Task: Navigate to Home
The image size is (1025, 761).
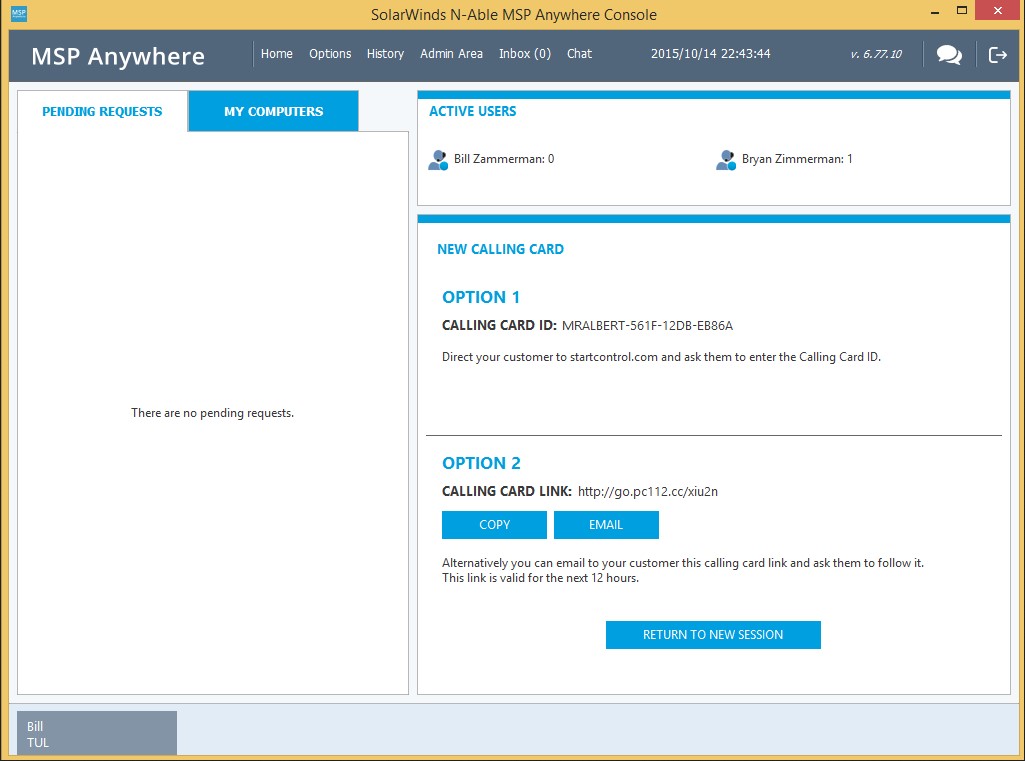Action: [x=276, y=54]
